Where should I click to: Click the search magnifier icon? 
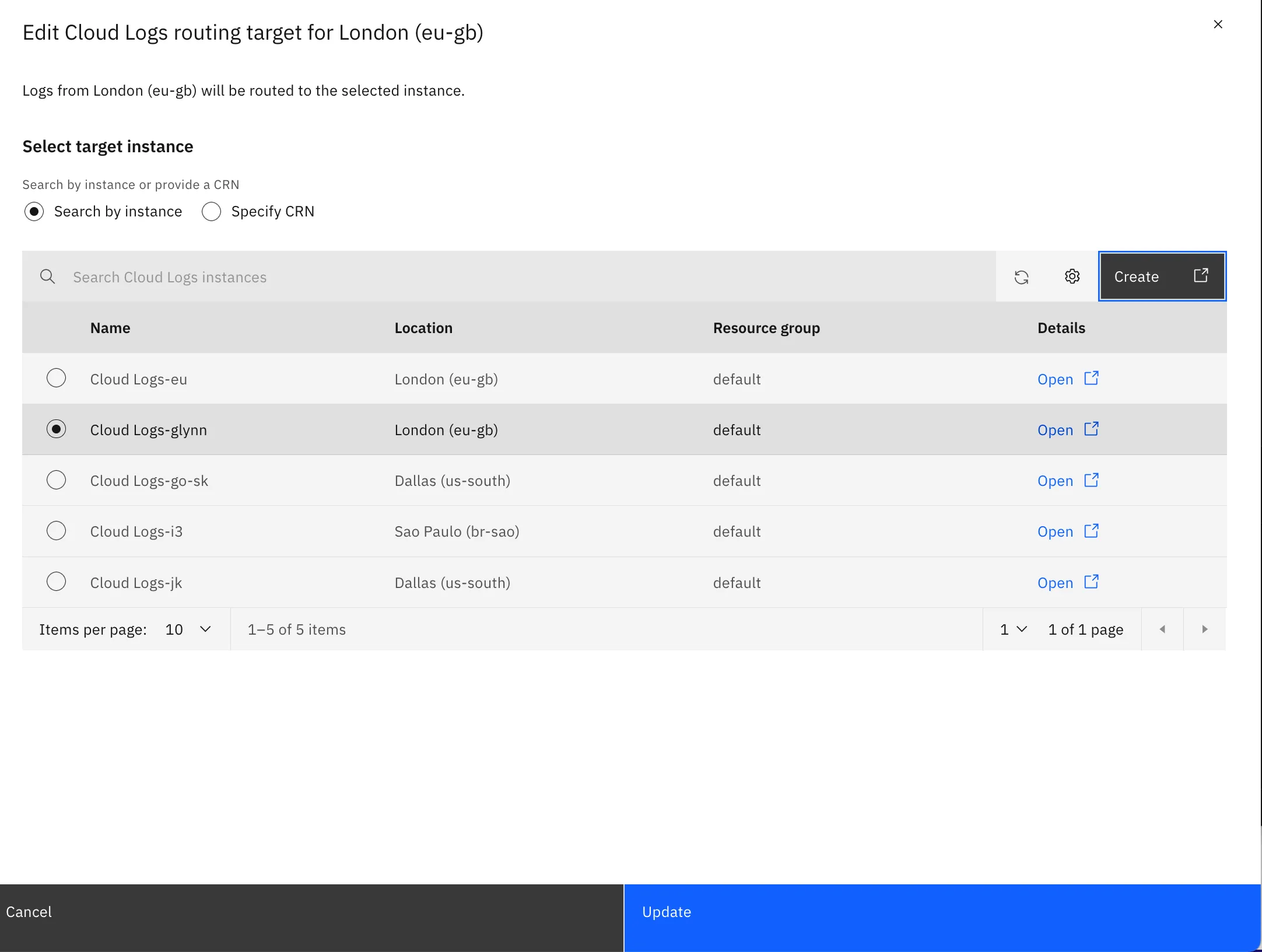[48, 276]
